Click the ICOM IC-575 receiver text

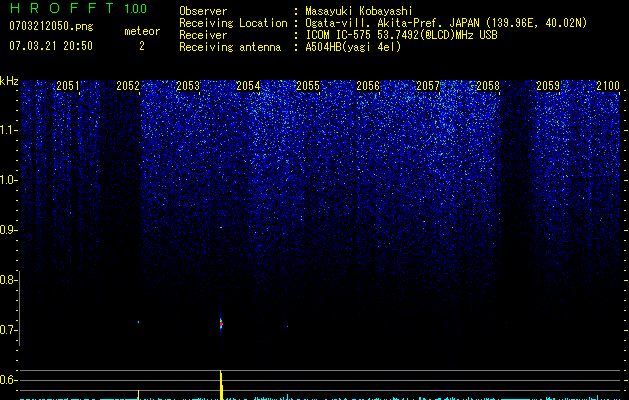click(x=401, y=35)
